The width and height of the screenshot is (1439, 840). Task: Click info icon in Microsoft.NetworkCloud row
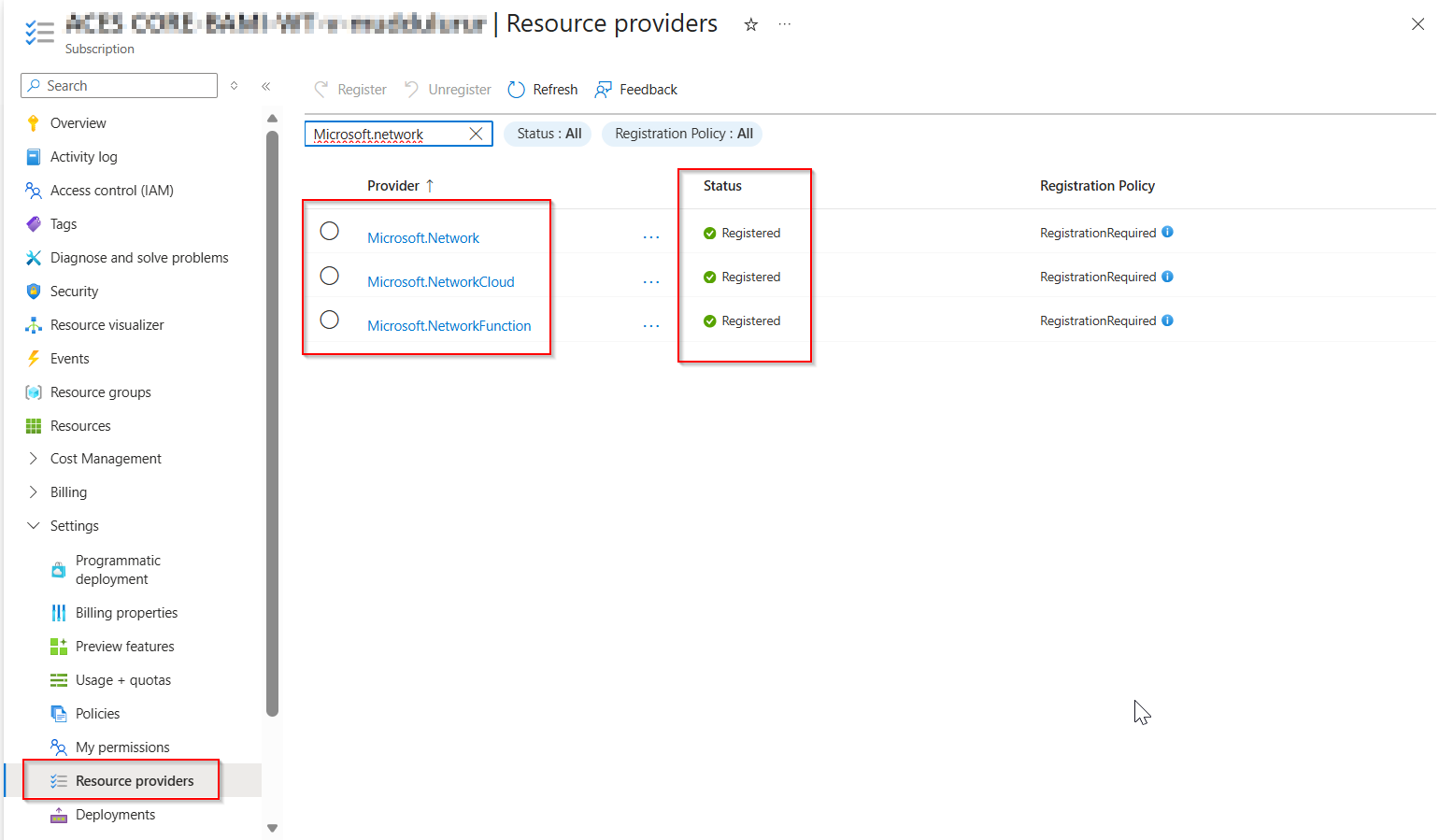(x=1167, y=277)
